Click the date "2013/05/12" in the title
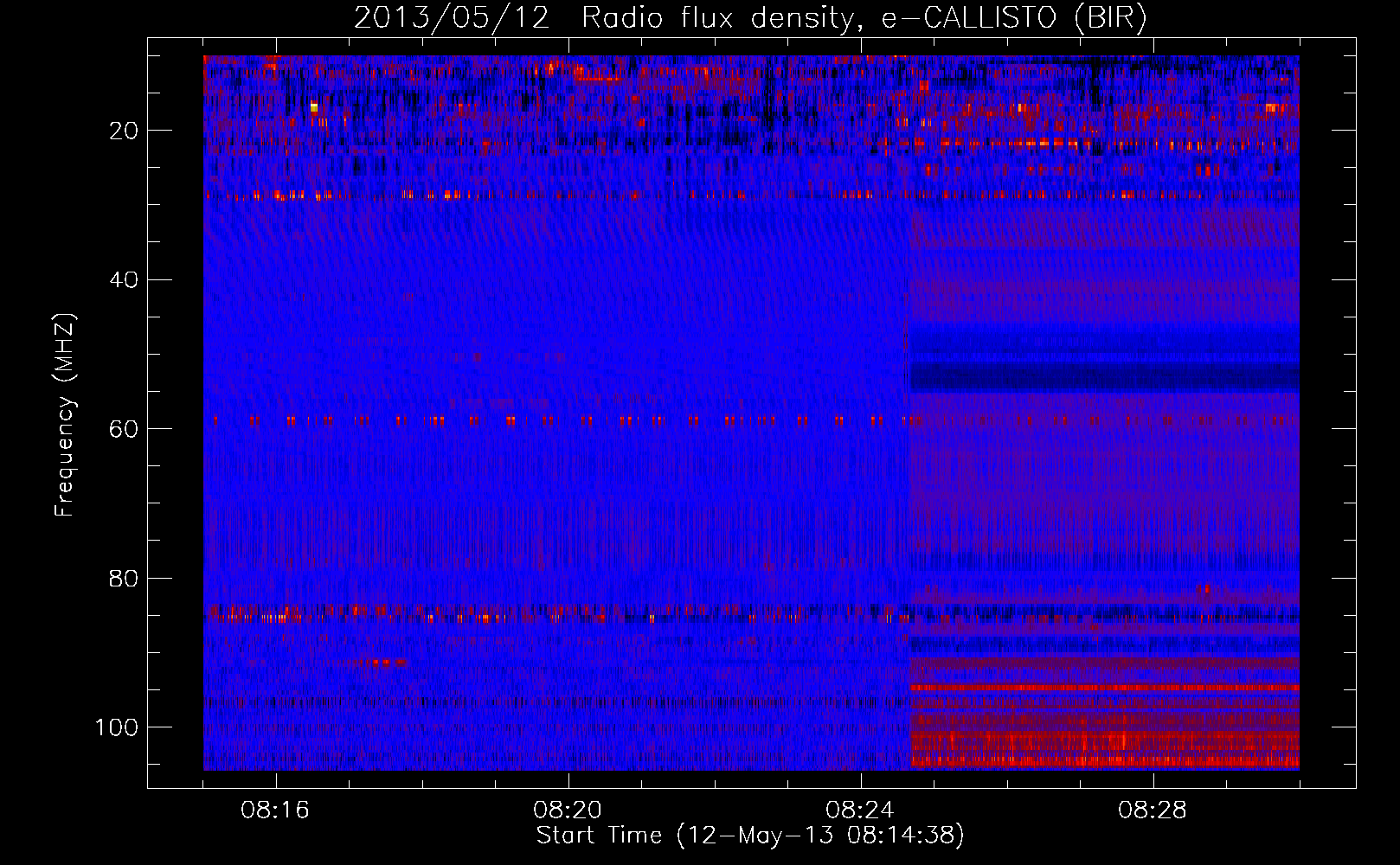Viewport: 1400px width, 865px height. [x=452, y=18]
